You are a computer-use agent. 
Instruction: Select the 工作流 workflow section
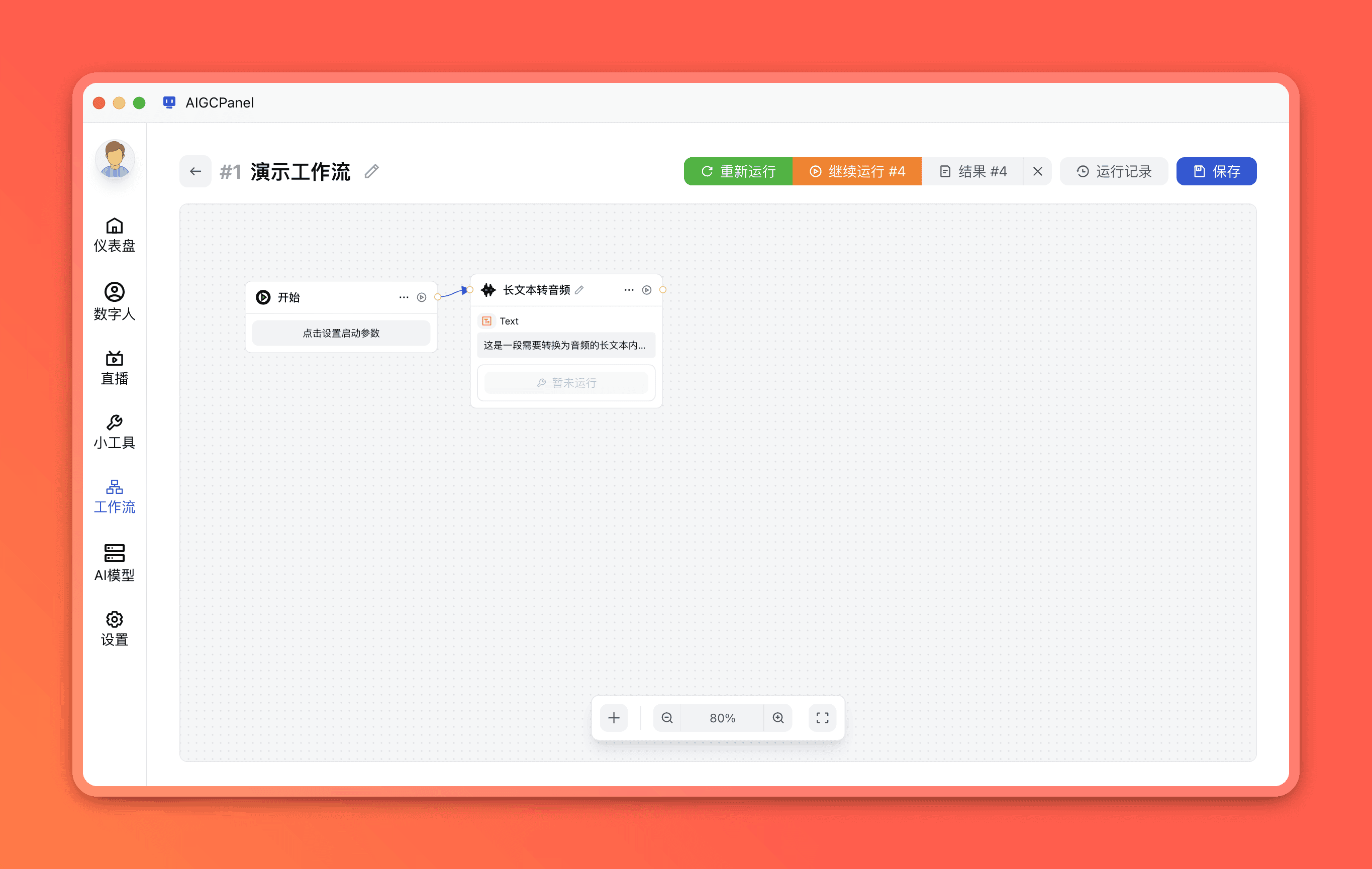[115, 497]
